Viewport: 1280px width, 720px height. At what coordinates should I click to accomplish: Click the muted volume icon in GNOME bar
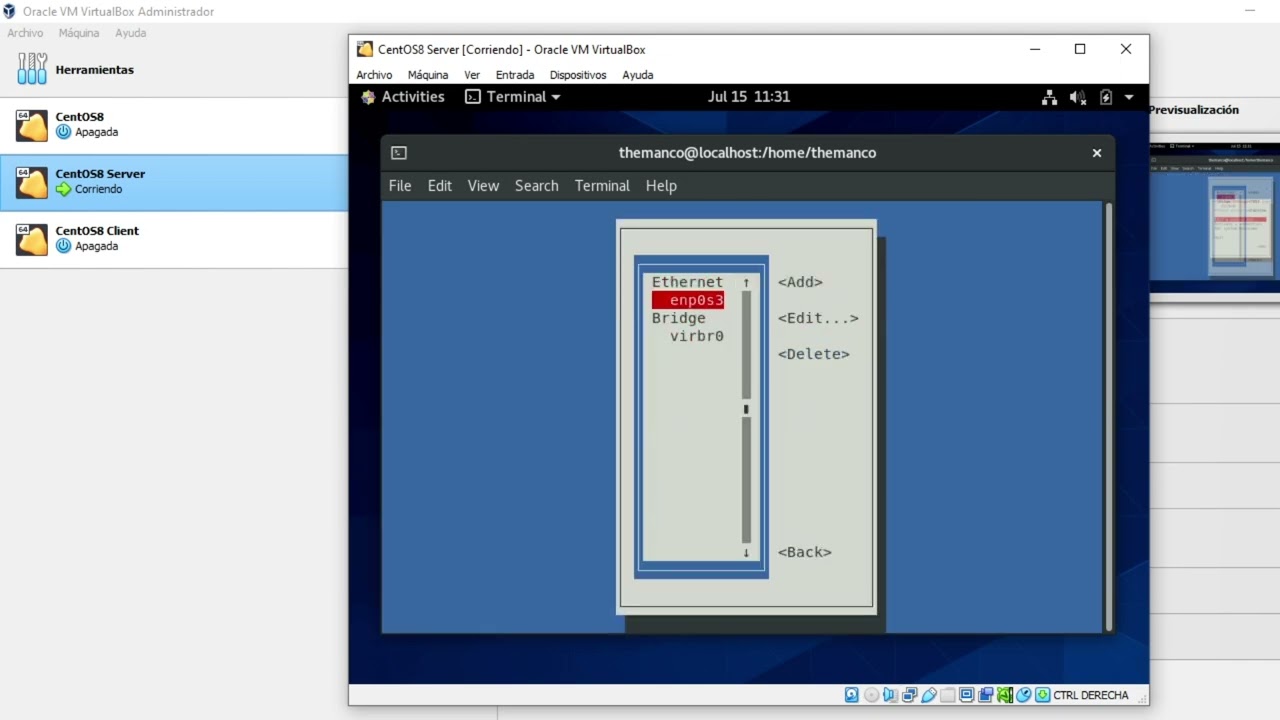click(x=1077, y=97)
